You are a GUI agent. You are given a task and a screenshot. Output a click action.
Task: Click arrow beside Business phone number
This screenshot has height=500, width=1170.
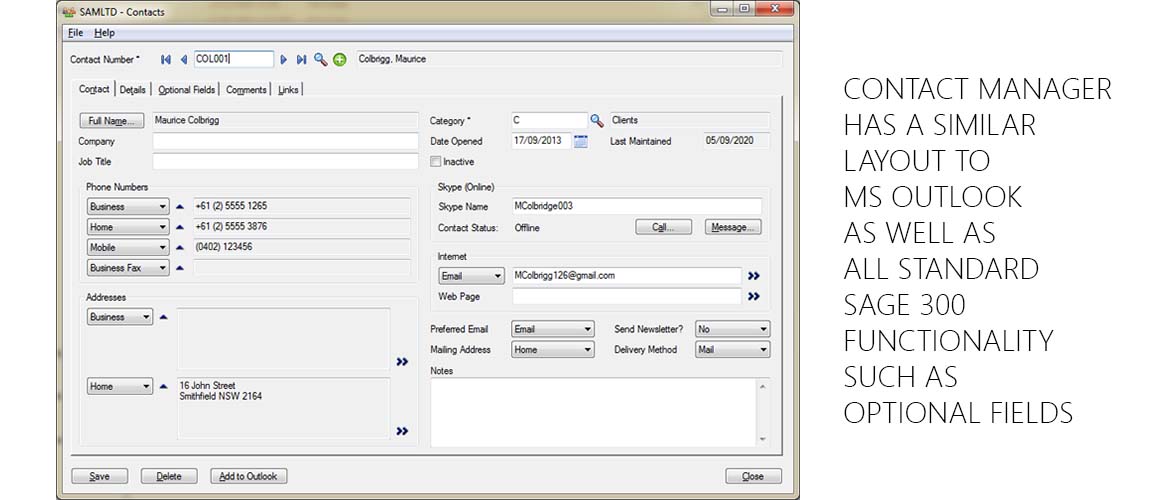tap(179, 207)
